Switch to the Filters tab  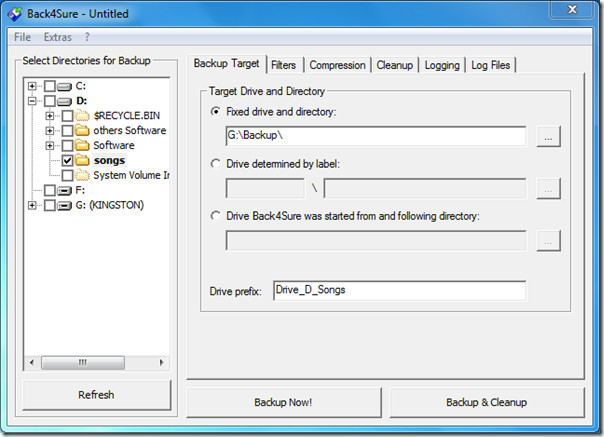pyautogui.click(x=284, y=65)
